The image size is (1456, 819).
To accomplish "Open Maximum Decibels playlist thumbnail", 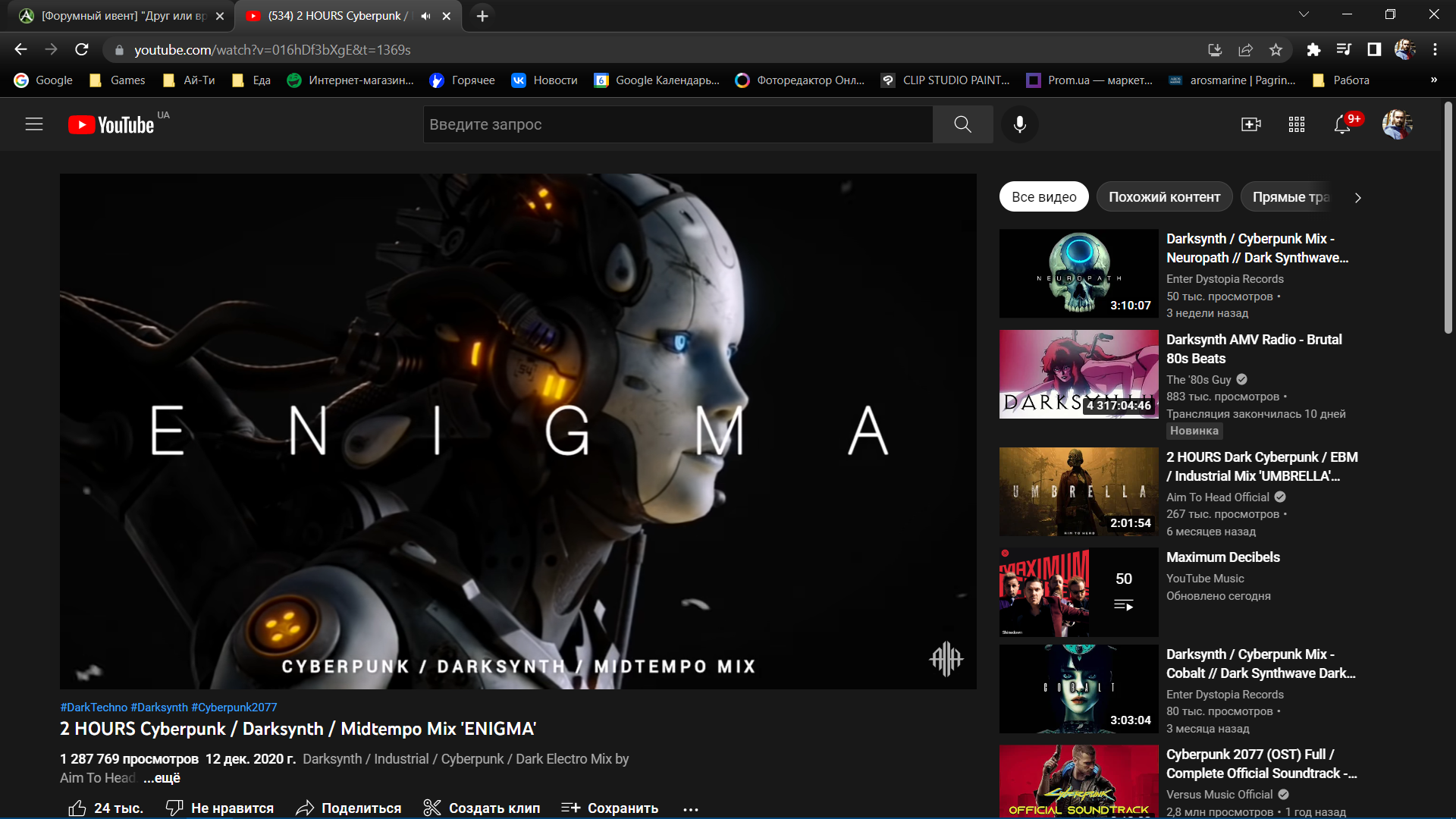I will 1078,592.
